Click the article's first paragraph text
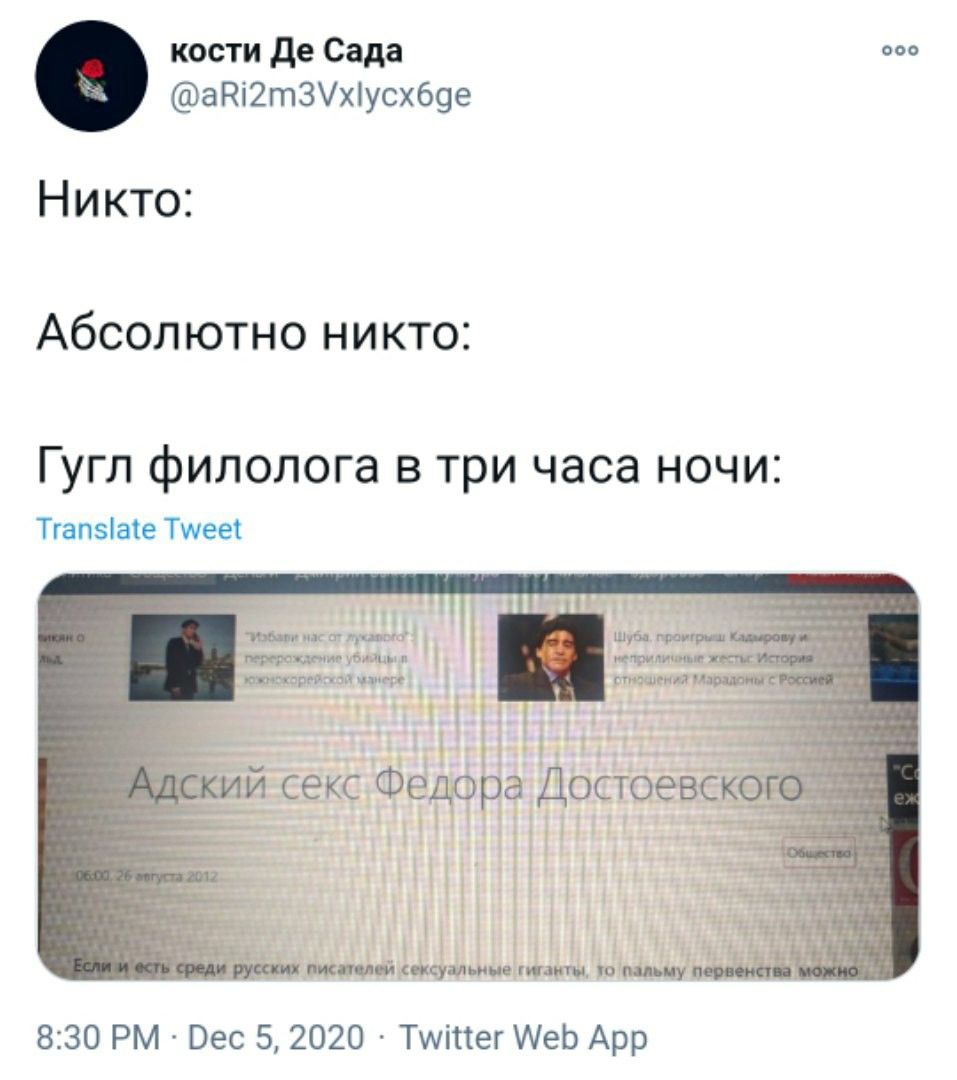Screen dimensions: 957x1080 tap(466, 970)
